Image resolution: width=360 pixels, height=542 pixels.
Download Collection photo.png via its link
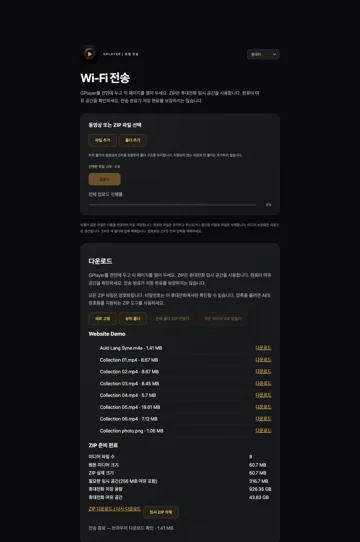tap(263, 430)
